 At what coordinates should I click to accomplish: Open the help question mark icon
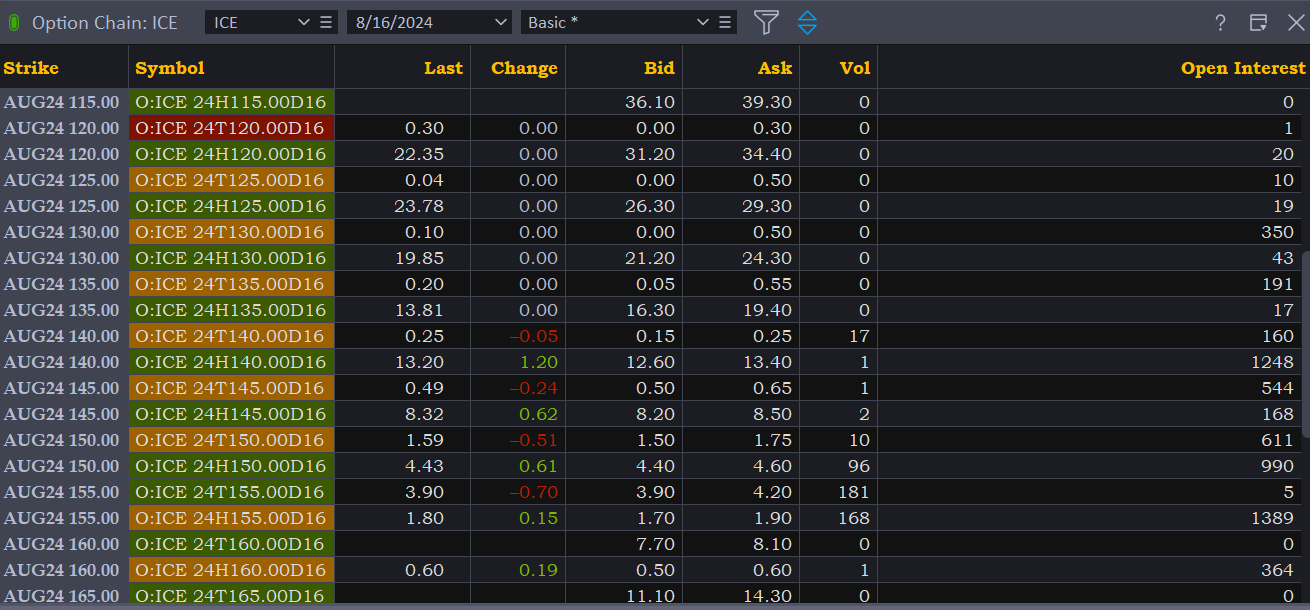(x=1220, y=23)
